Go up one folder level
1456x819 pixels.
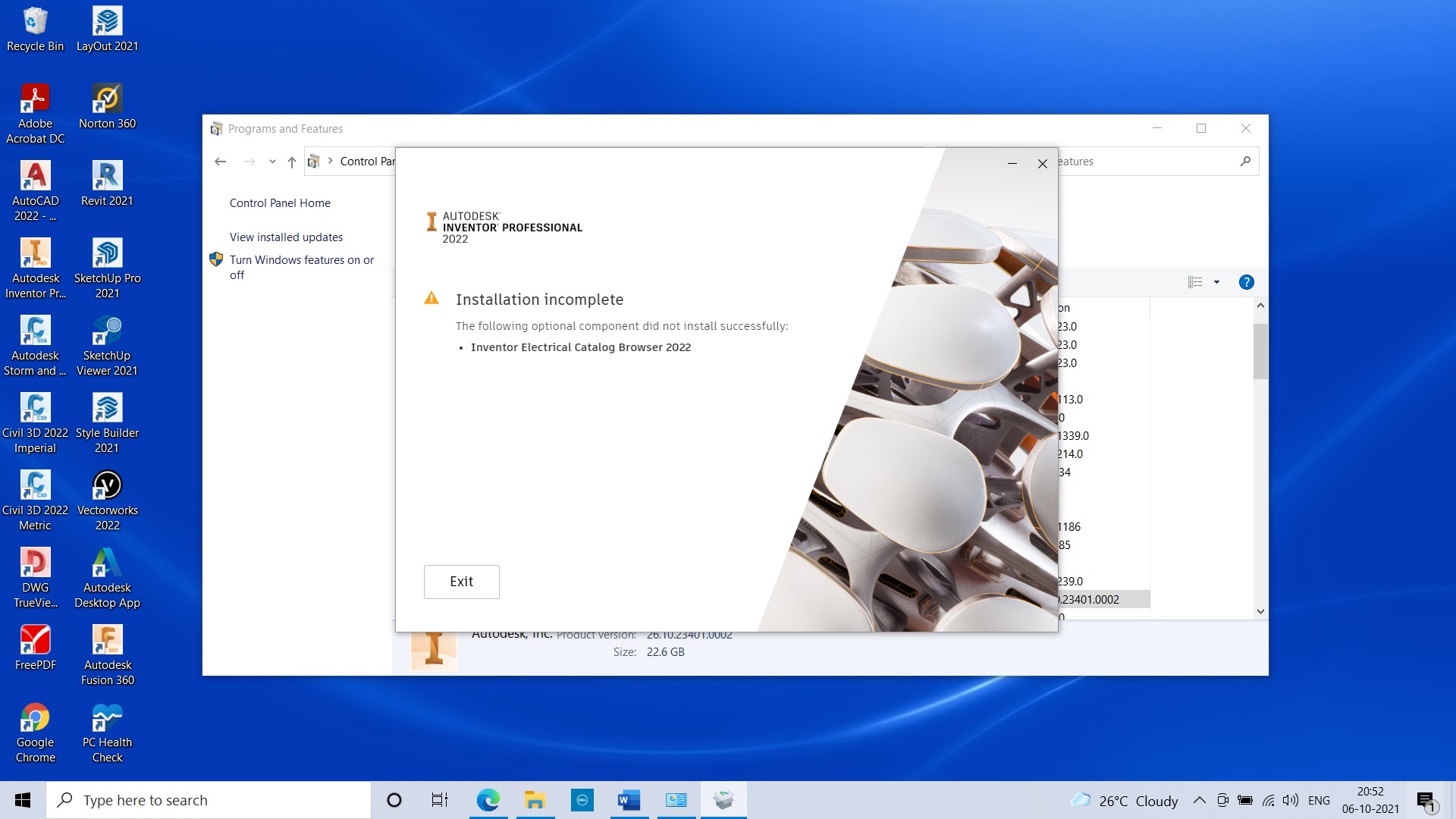292,162
